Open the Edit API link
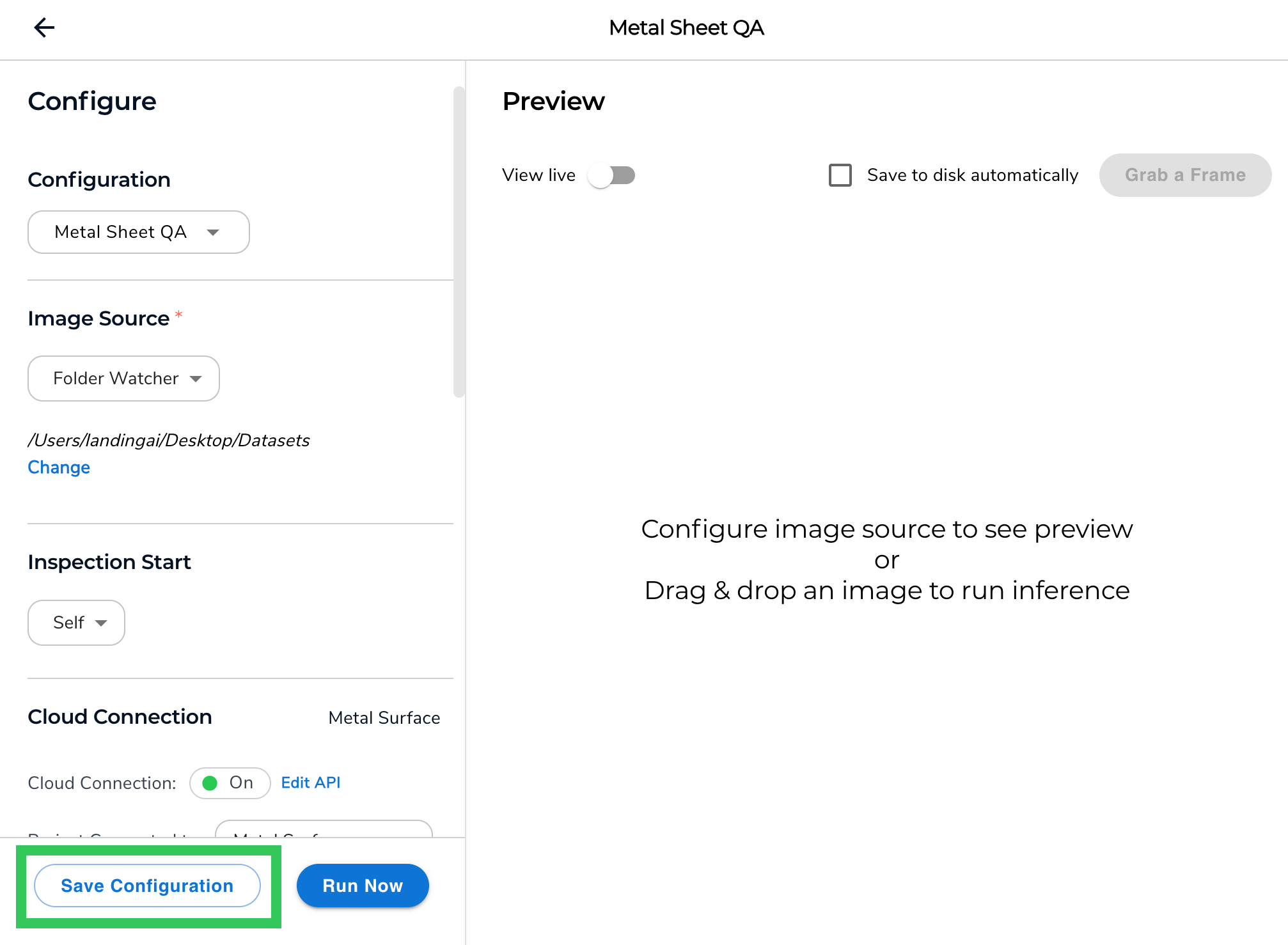 310,783
